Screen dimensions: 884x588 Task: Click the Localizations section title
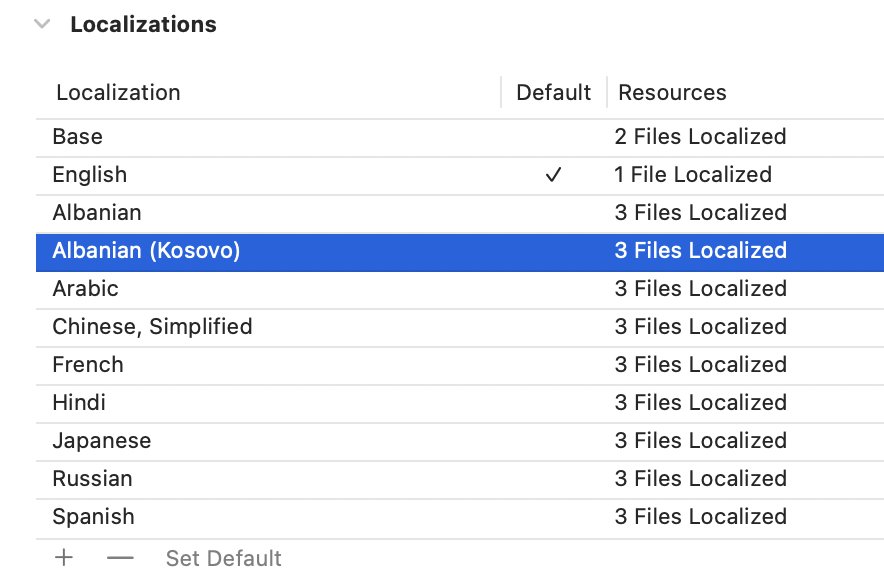[143, 24]
